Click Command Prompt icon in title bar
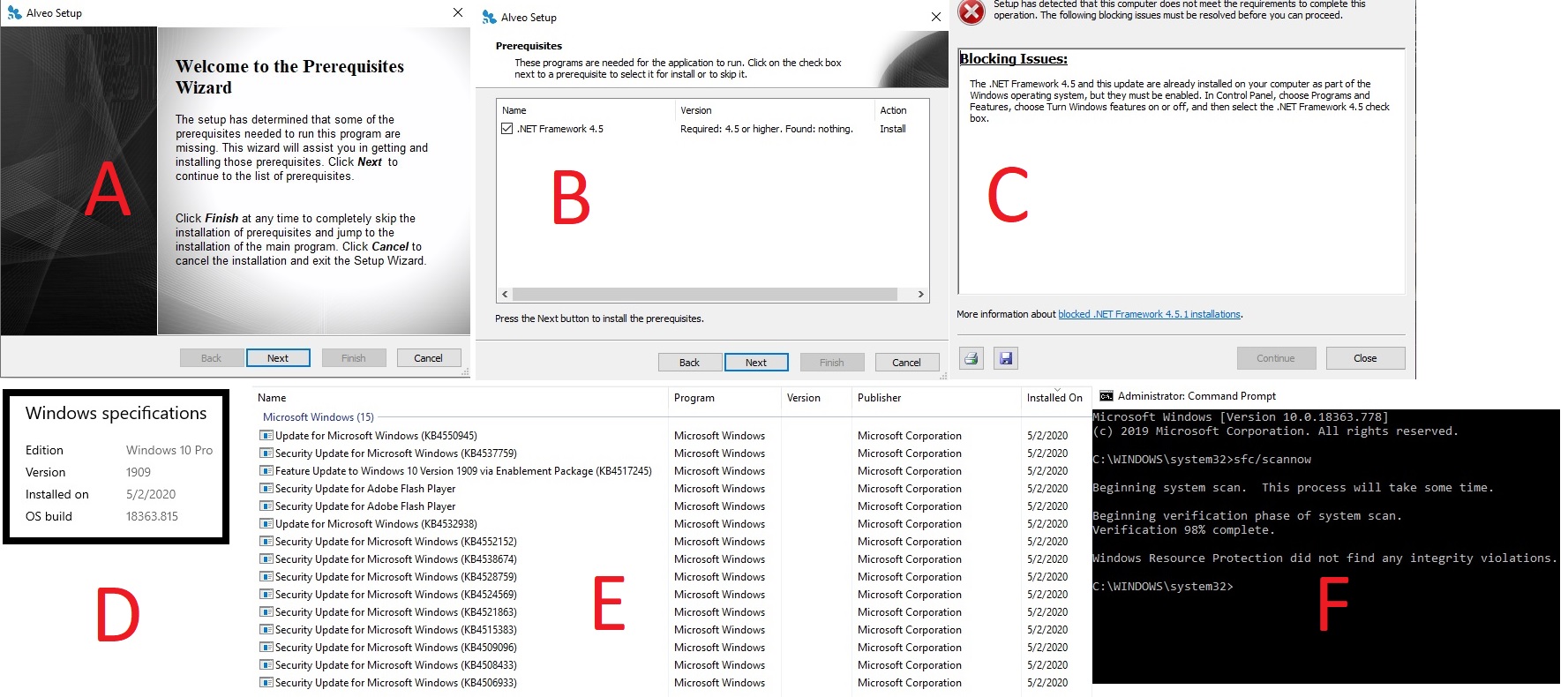1568x697 pixels. 1106,396
